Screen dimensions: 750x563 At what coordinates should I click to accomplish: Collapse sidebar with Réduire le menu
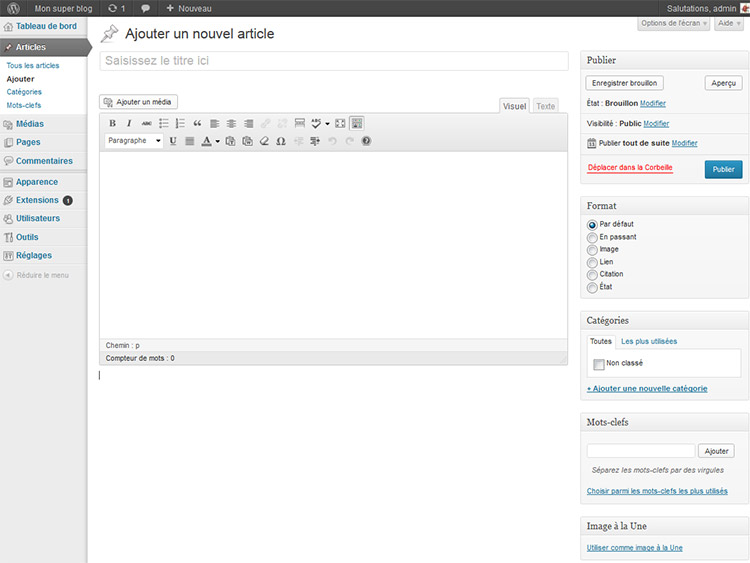coord(36,275)
